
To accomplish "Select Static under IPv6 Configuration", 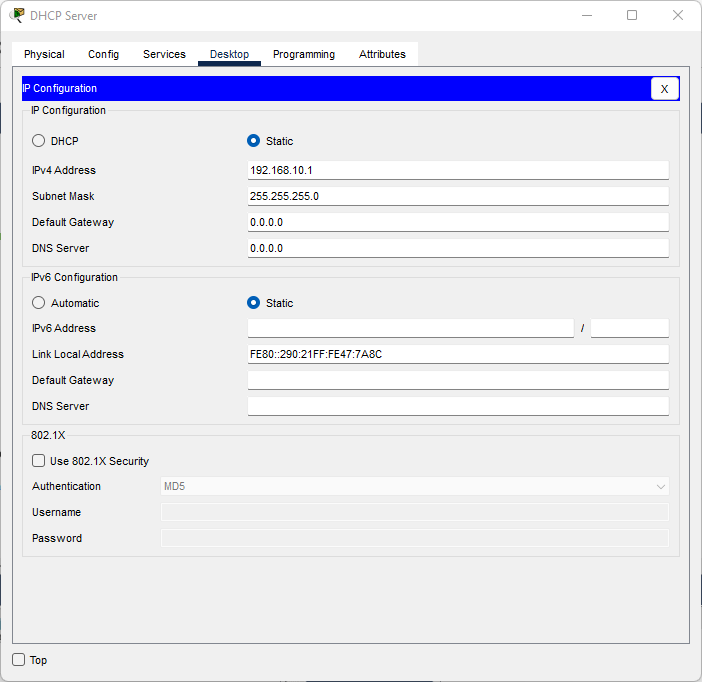I will coord(254,303).
